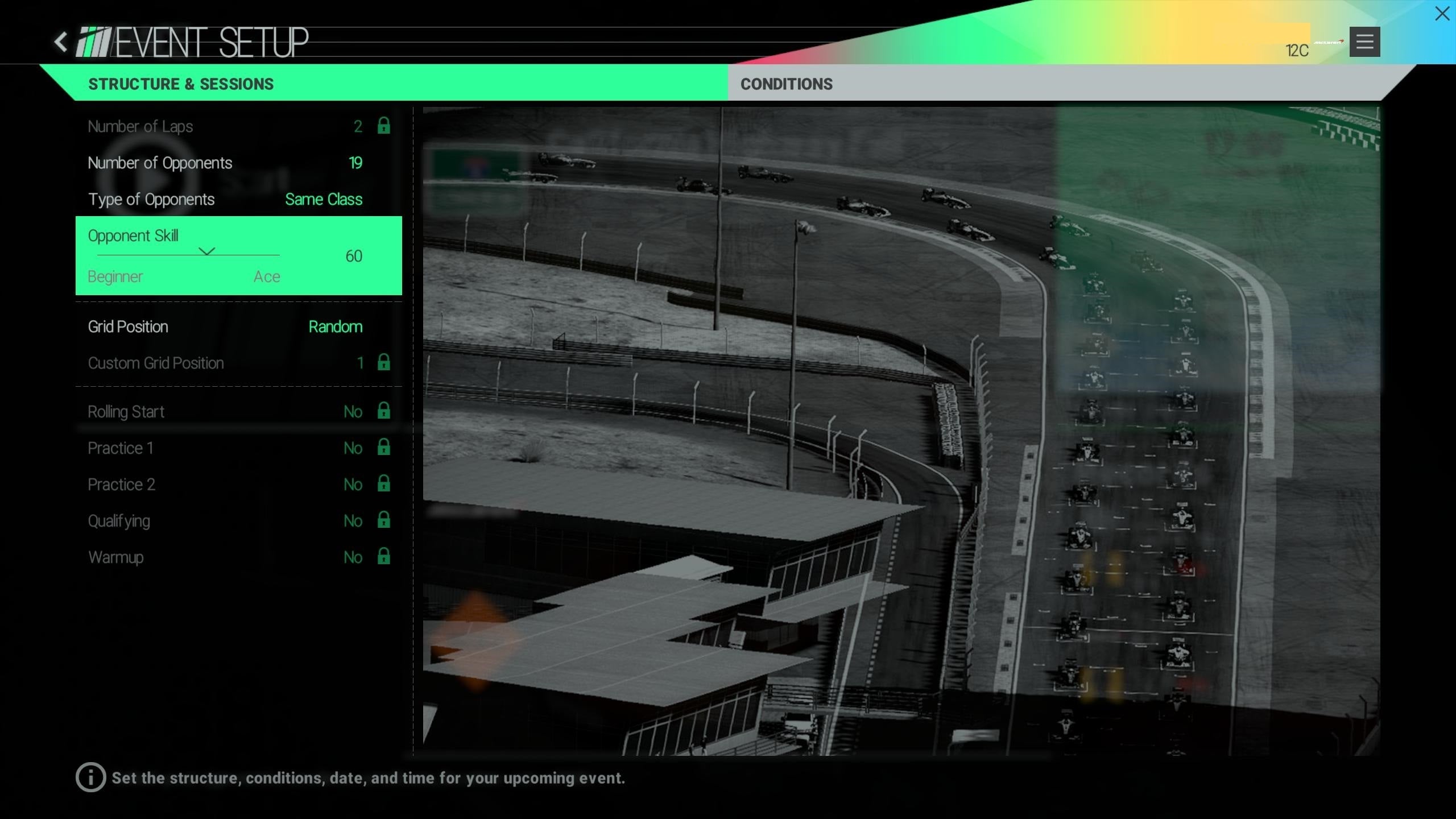Click the Opponent Skill slider handle
Image resolution: width=1456 pixels, height=819 pixels.
click(x=206, y=251)
